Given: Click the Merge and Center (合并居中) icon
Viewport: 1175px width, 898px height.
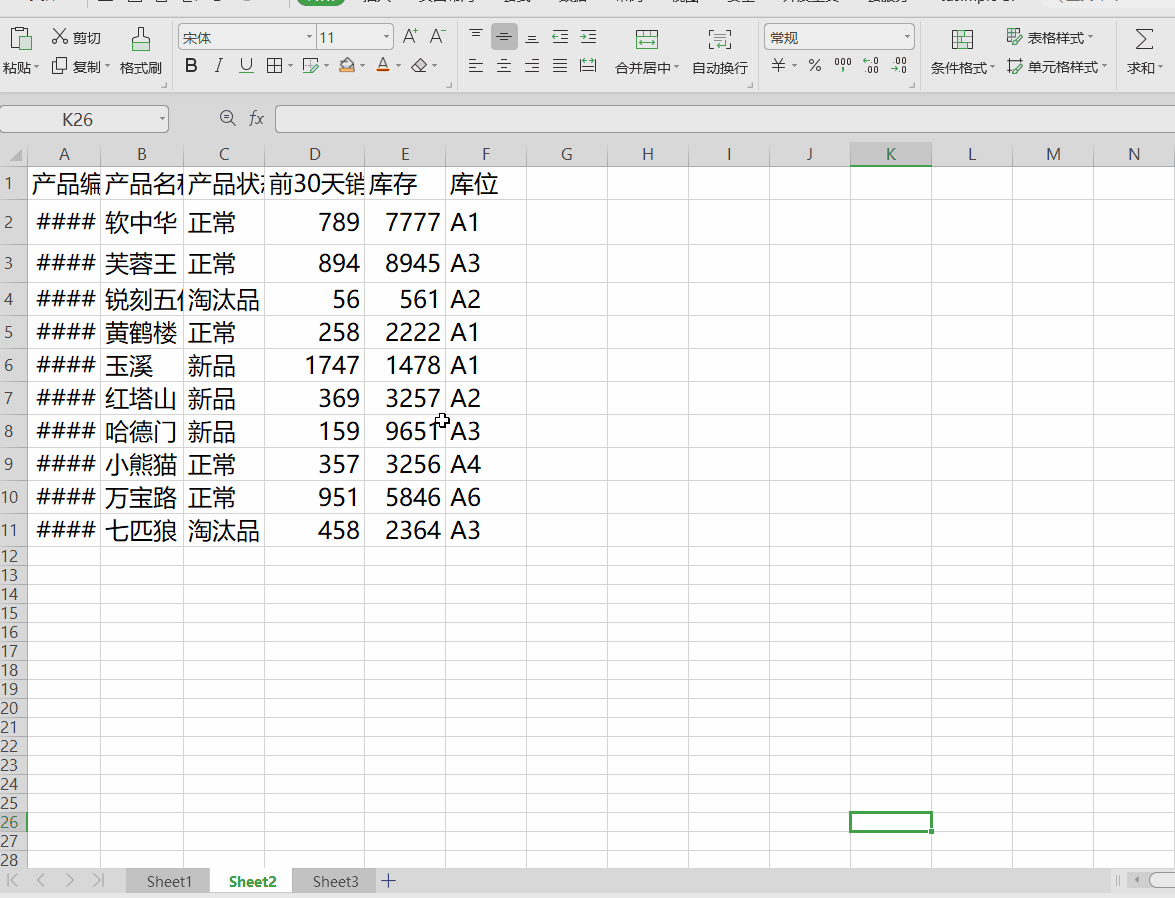Looking at the screenshot, I should coord(646,40).
